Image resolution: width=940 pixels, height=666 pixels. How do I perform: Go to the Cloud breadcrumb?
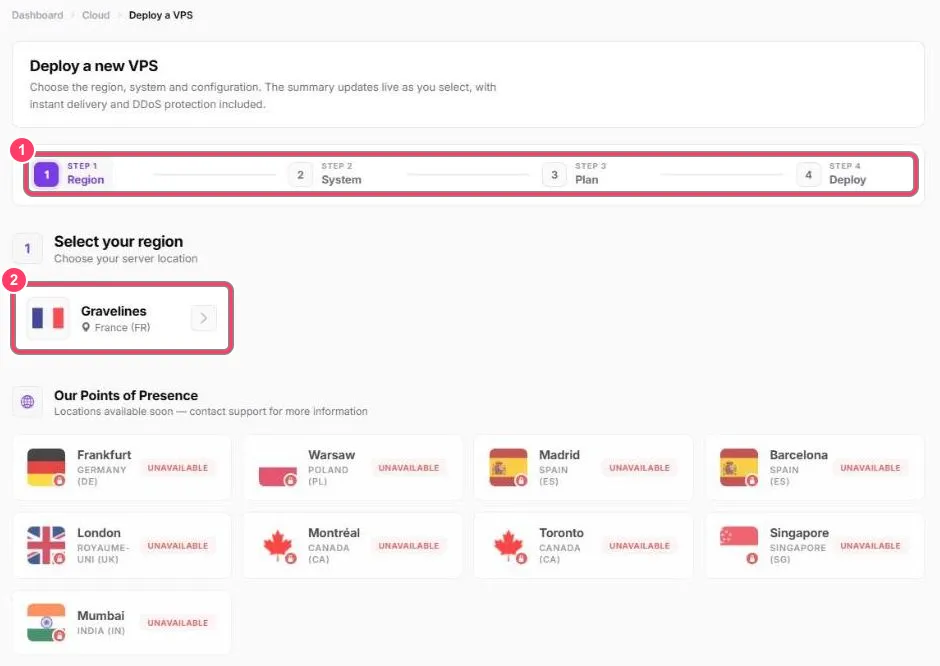(x=96, y=15)
